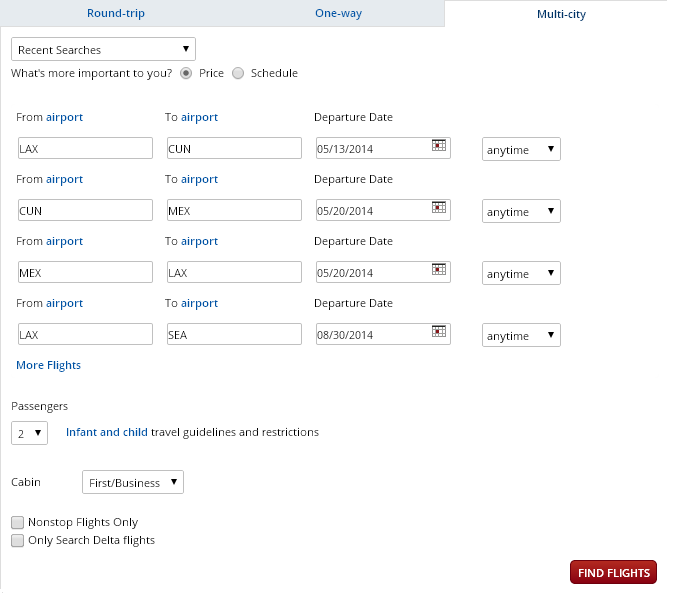
Task: Check Only Search Delta flights
Action: click(x=18, y=540)
